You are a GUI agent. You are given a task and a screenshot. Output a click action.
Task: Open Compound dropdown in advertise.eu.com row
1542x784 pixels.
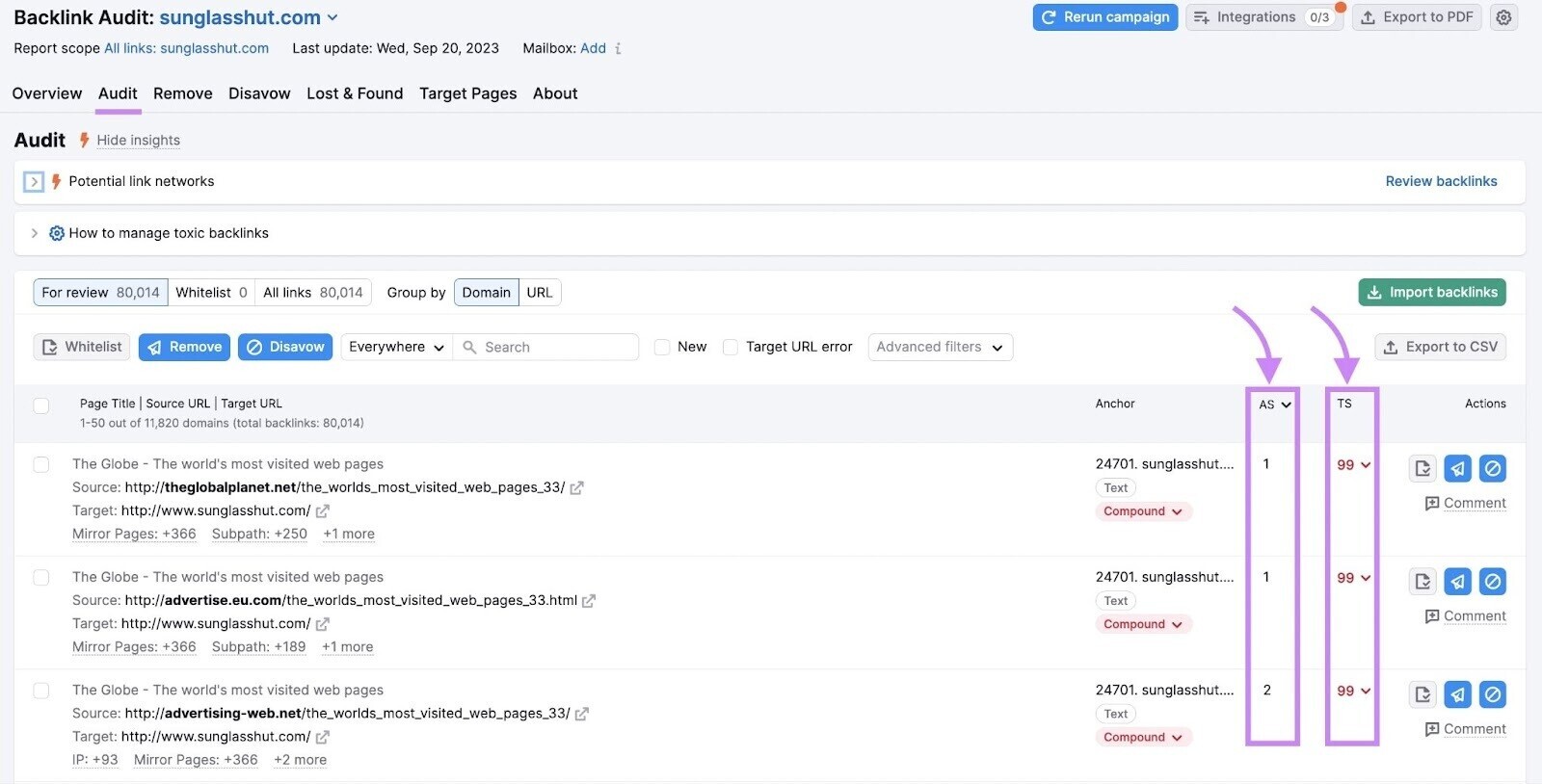[1143, 624]
